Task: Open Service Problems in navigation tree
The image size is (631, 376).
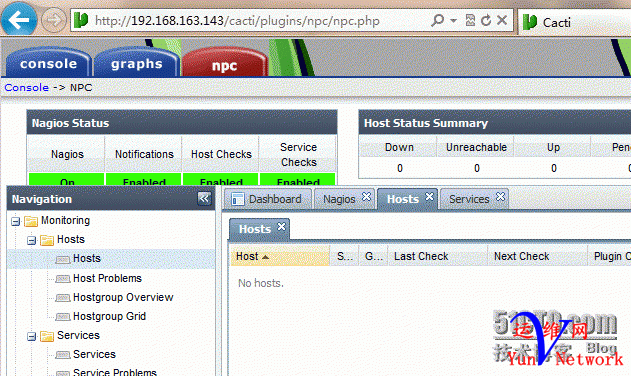Action: click(x=115, y=372)
